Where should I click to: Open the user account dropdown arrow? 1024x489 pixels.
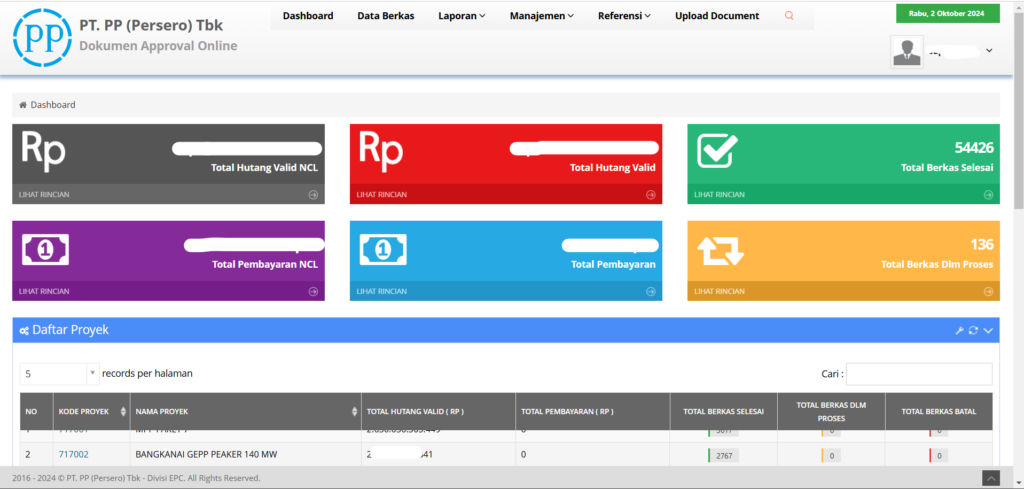click(989, 50)
